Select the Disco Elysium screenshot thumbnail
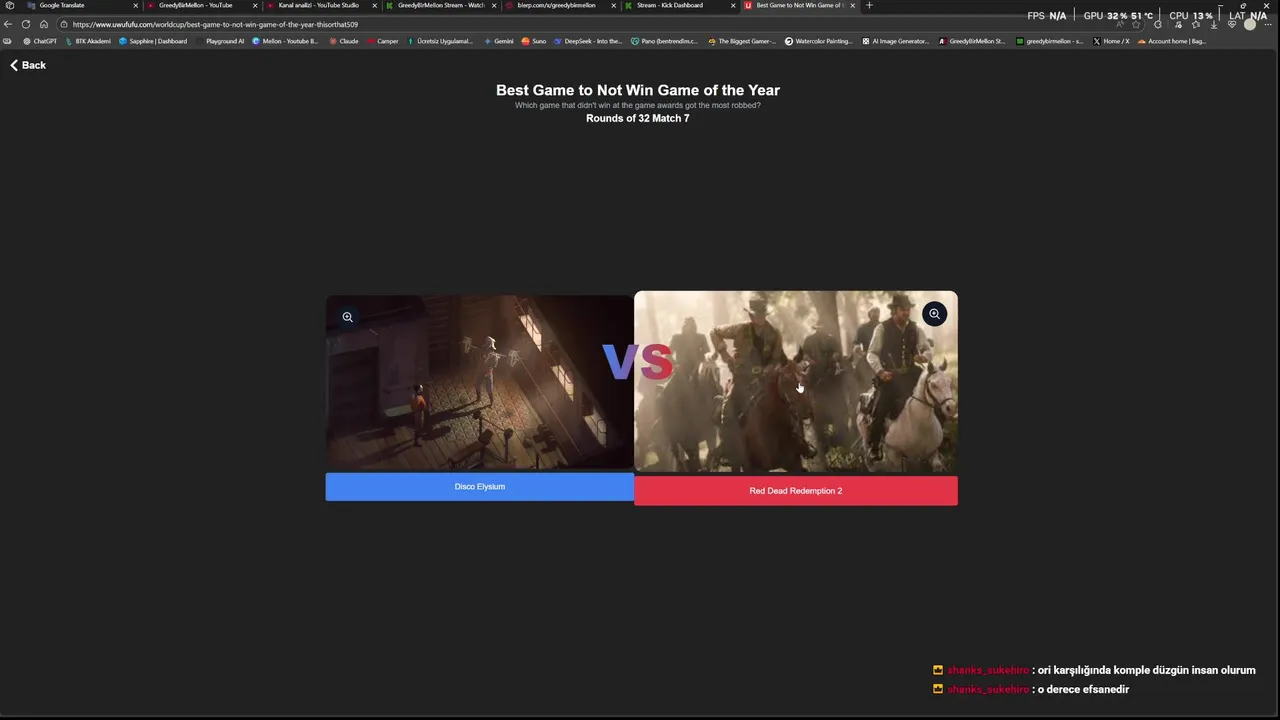 479,382
